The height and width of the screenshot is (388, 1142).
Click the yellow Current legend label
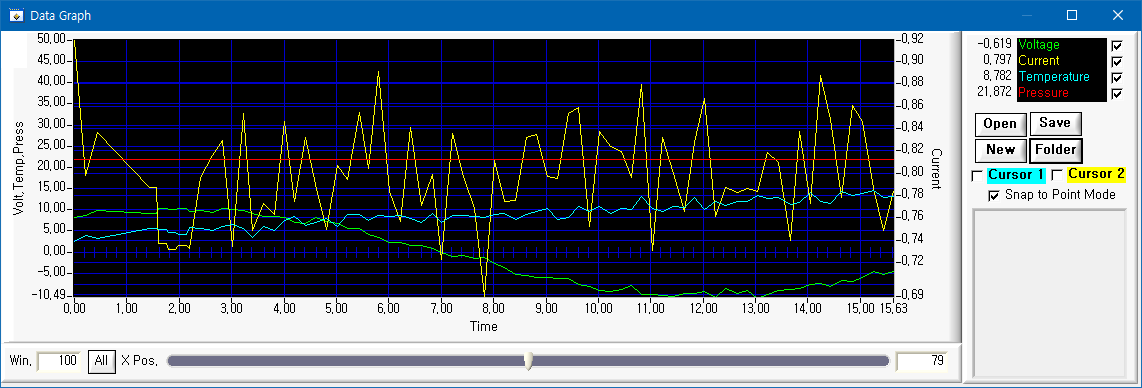pos(1039,61)
